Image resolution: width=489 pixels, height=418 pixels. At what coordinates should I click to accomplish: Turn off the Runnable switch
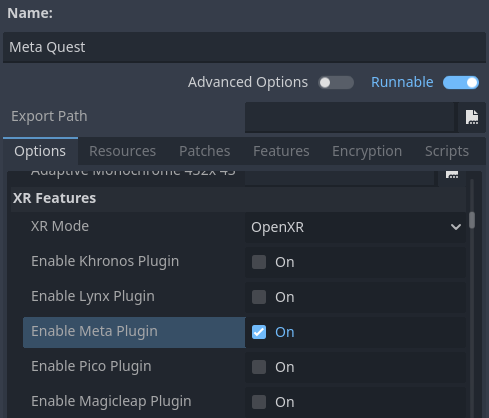click(461, 83)
